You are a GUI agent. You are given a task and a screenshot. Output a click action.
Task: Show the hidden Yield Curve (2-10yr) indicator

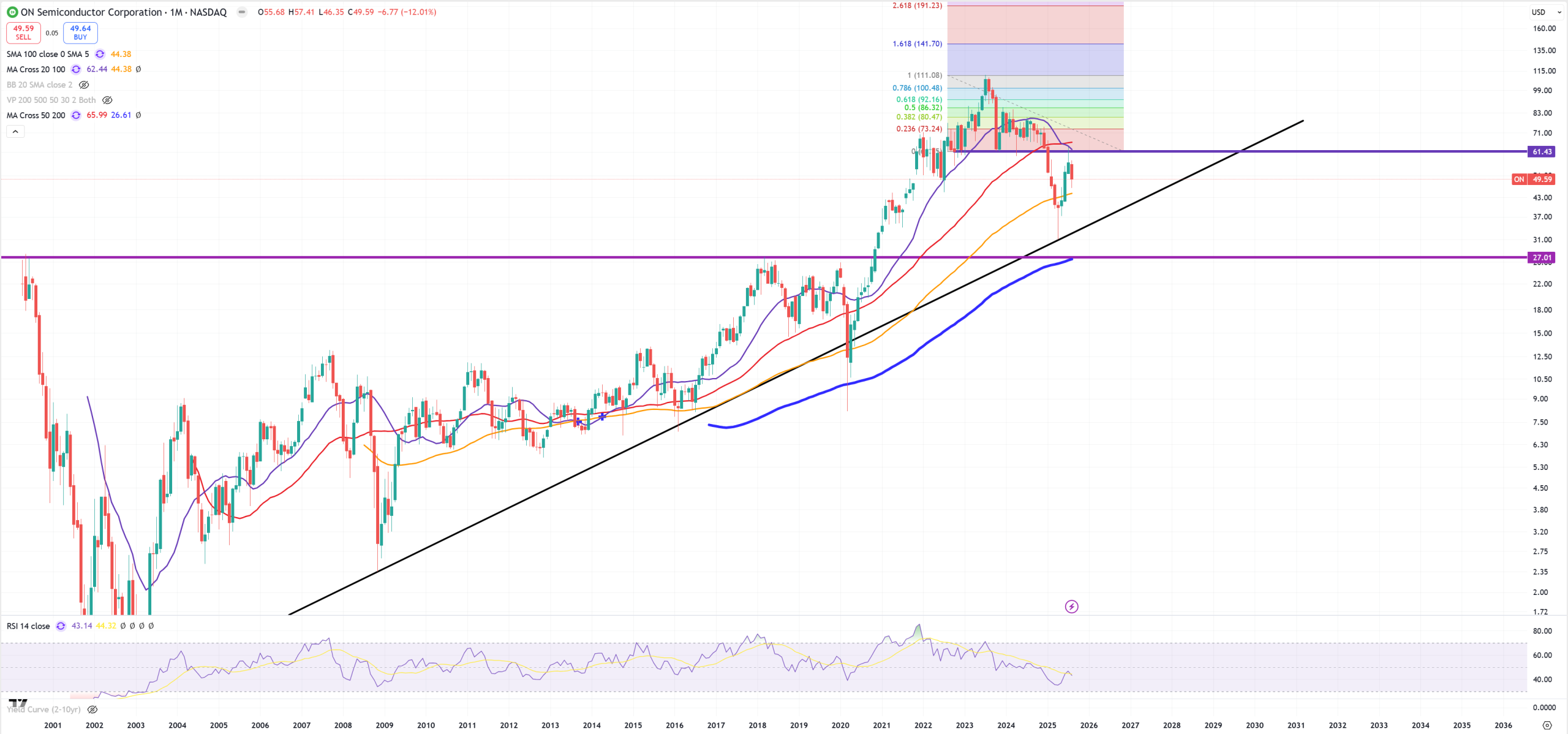point(92,709)
